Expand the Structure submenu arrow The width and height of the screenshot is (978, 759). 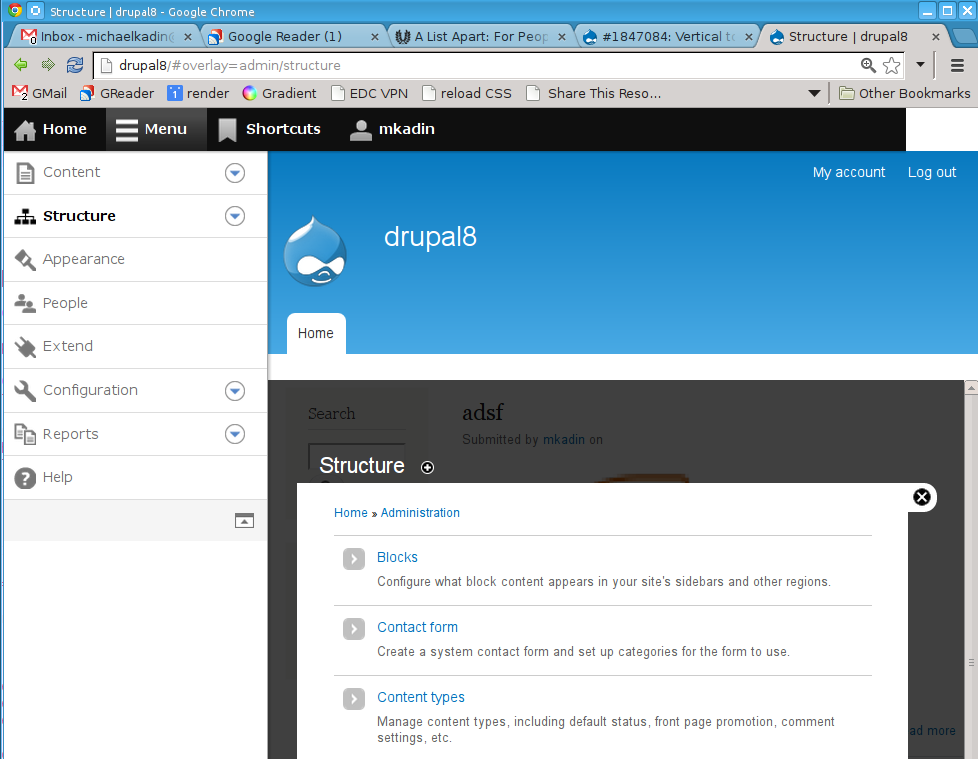pos(235,216)
